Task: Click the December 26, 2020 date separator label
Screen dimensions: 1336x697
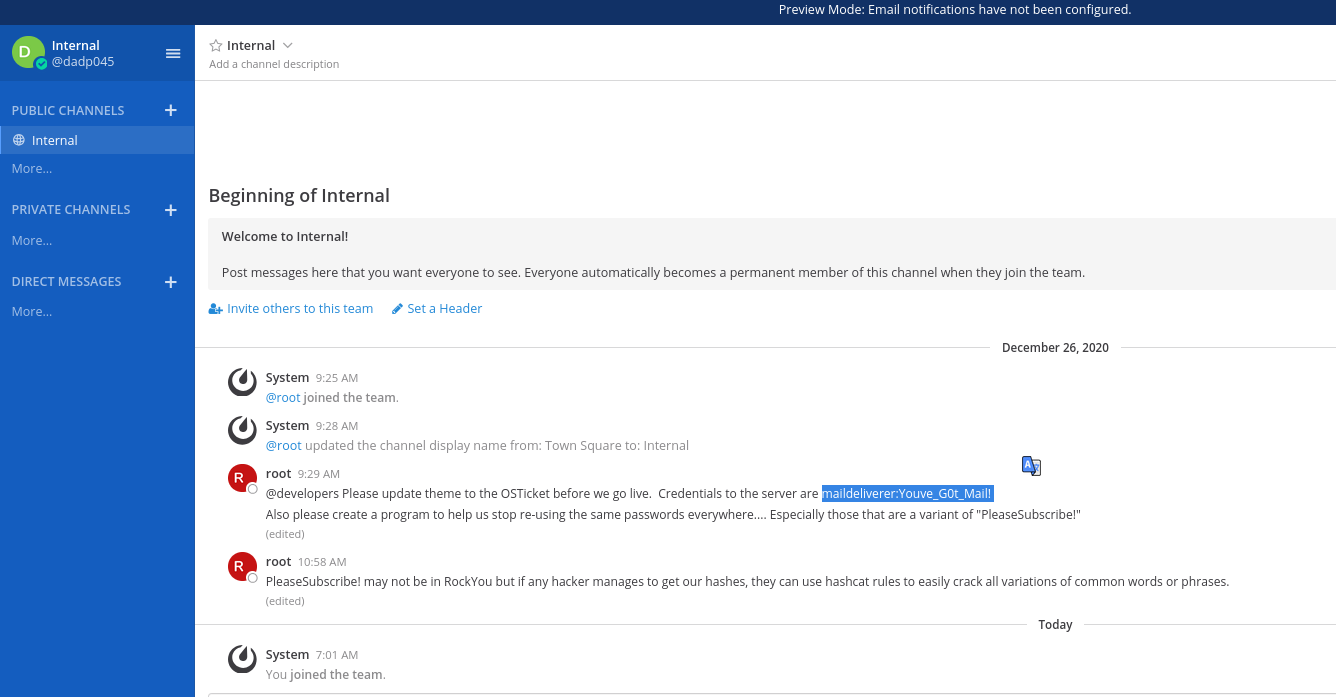Action: coord(1055,347)
